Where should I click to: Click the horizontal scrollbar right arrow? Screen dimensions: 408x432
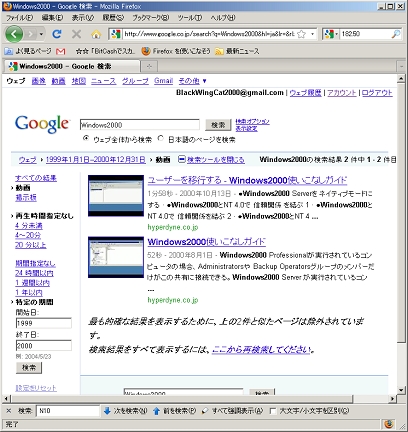coord(392,398)
